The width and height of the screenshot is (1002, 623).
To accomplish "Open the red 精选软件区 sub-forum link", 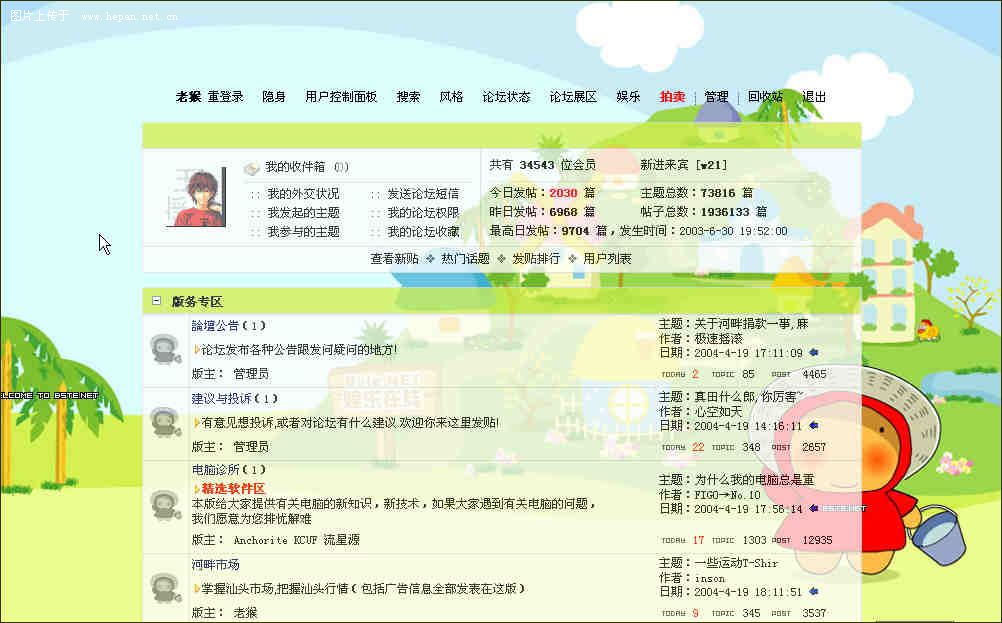I will 233,488.
